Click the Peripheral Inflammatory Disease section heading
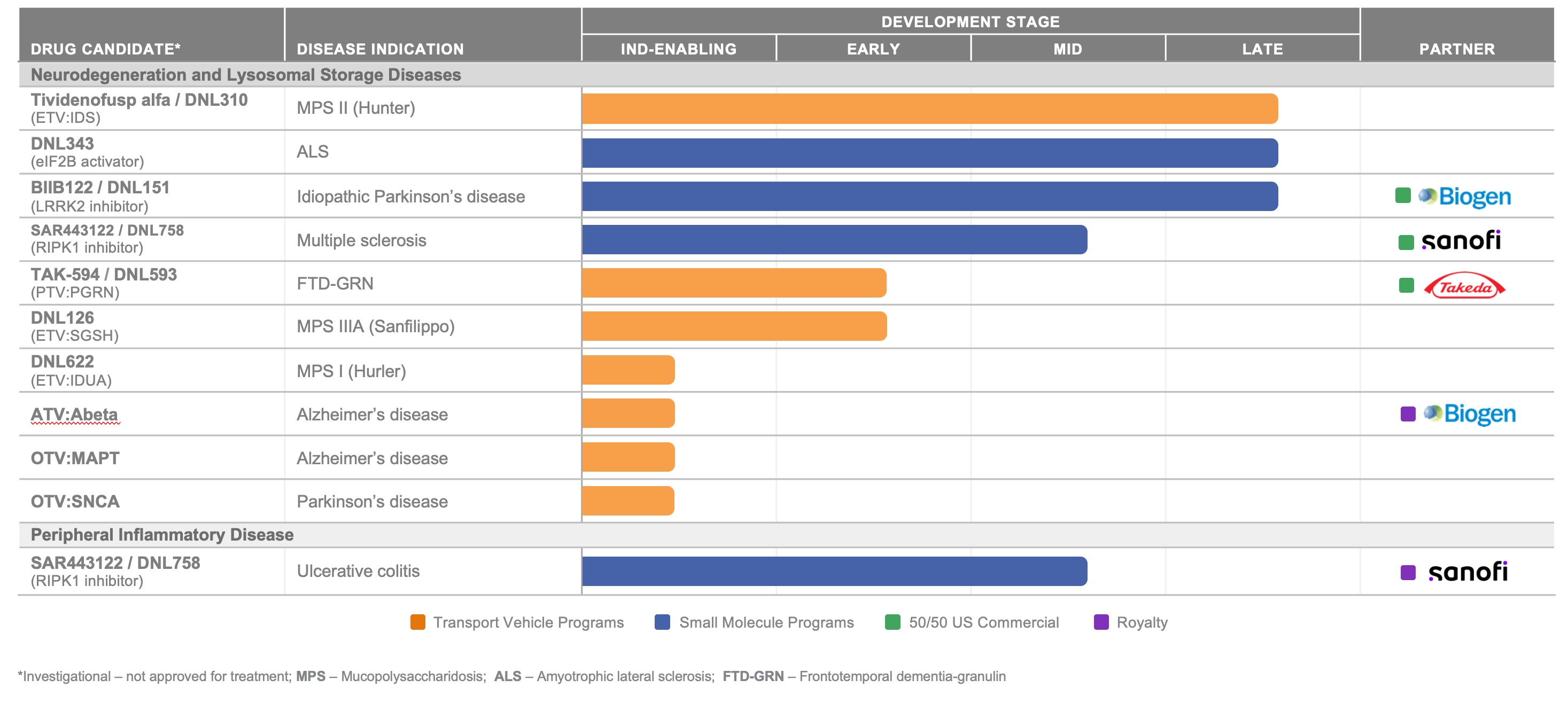1568x719 pixels. [162, 535]
